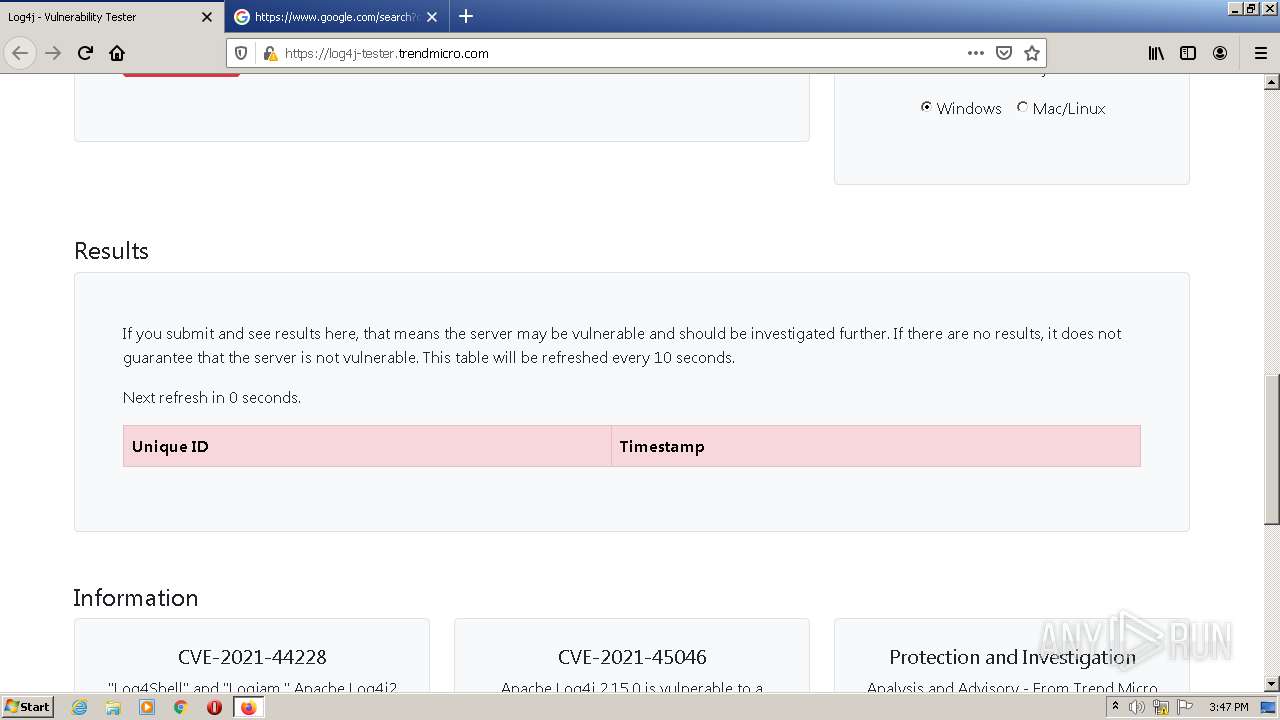Click the Next refresh countdown text
Viewport: 1280px width, 720px height.
coord(212,397)
